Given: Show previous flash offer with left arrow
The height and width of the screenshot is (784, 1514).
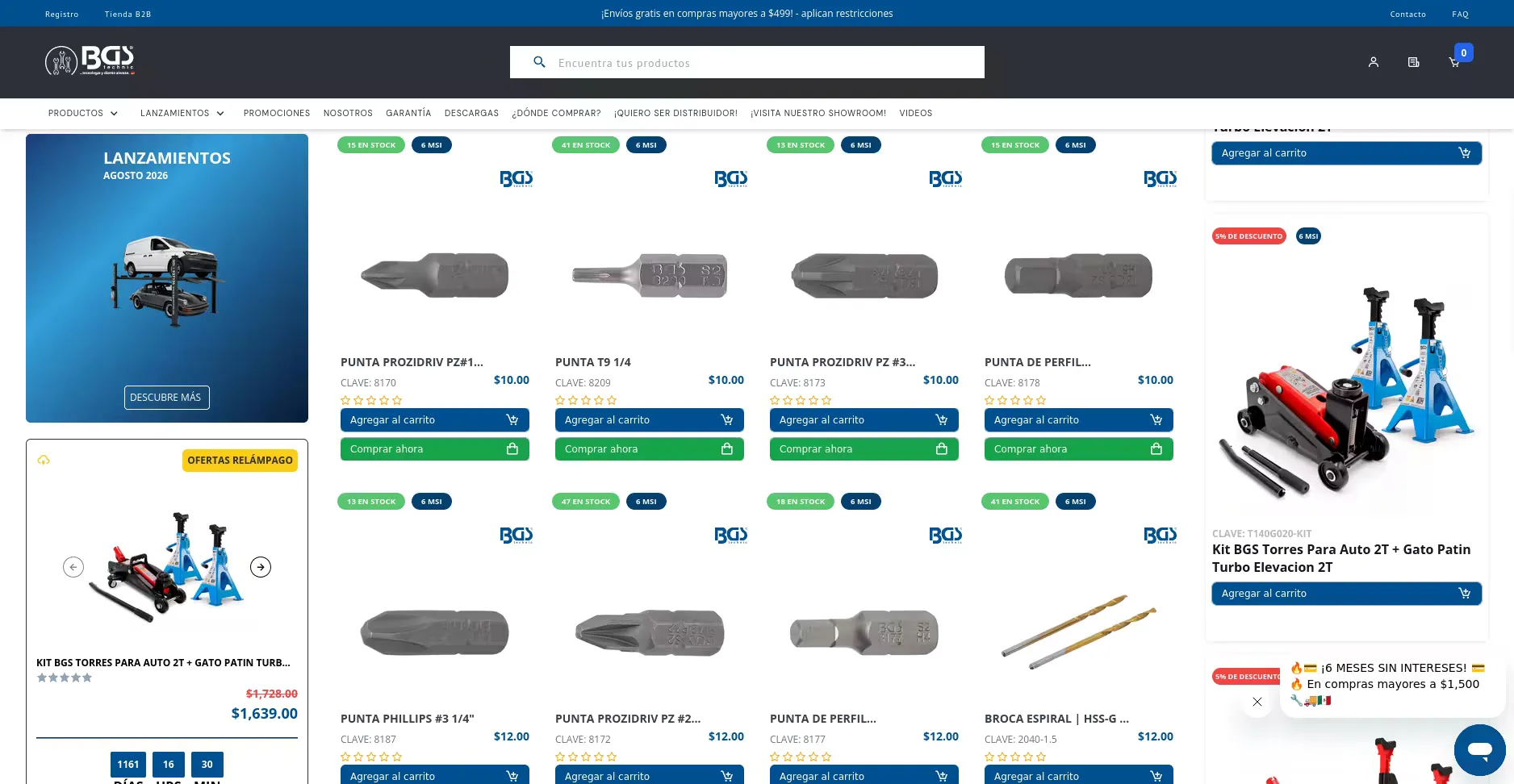Looking at the screenshot, I should coord(73,567).
